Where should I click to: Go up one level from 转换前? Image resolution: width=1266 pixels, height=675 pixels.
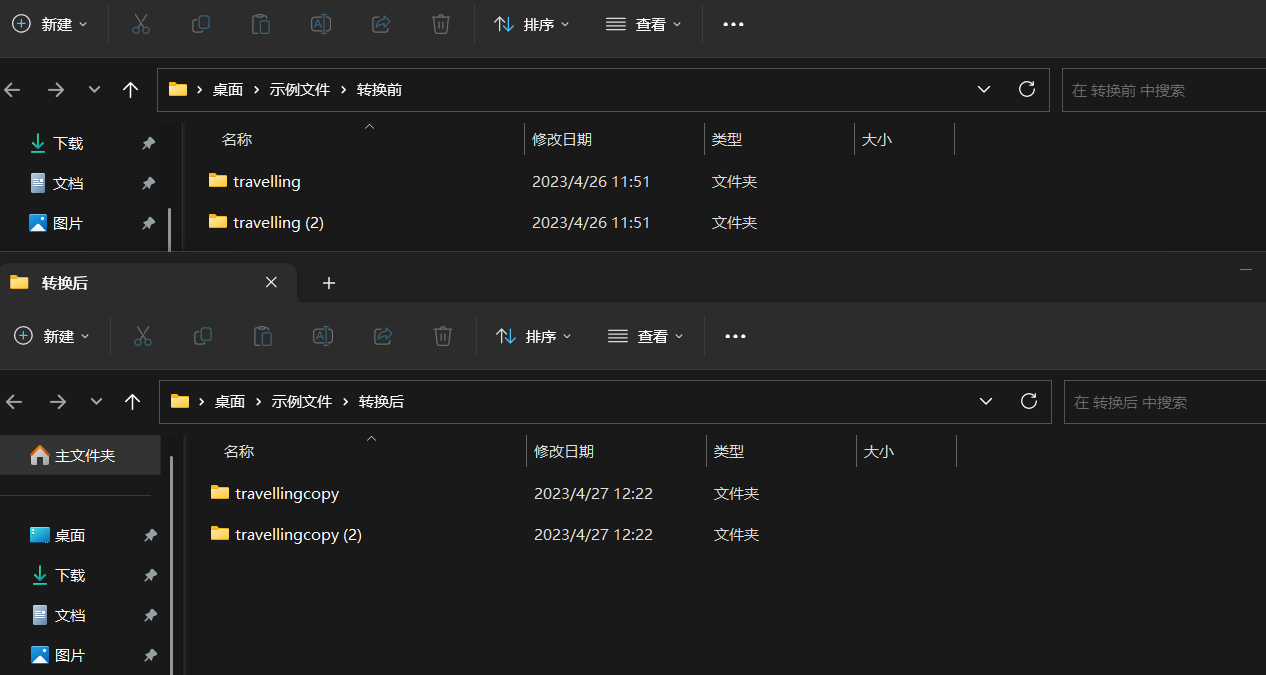pos(130,90)
